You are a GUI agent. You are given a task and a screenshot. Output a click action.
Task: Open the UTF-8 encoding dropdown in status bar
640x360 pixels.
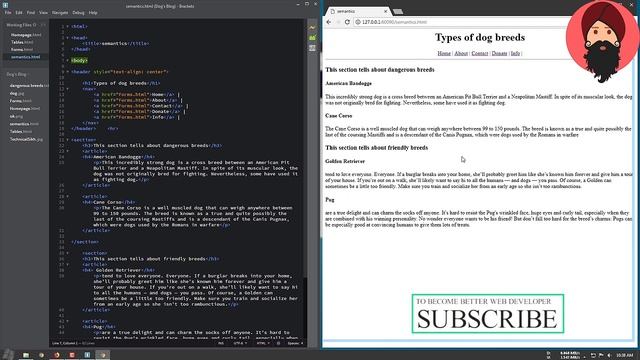click(x=240, y=343)
